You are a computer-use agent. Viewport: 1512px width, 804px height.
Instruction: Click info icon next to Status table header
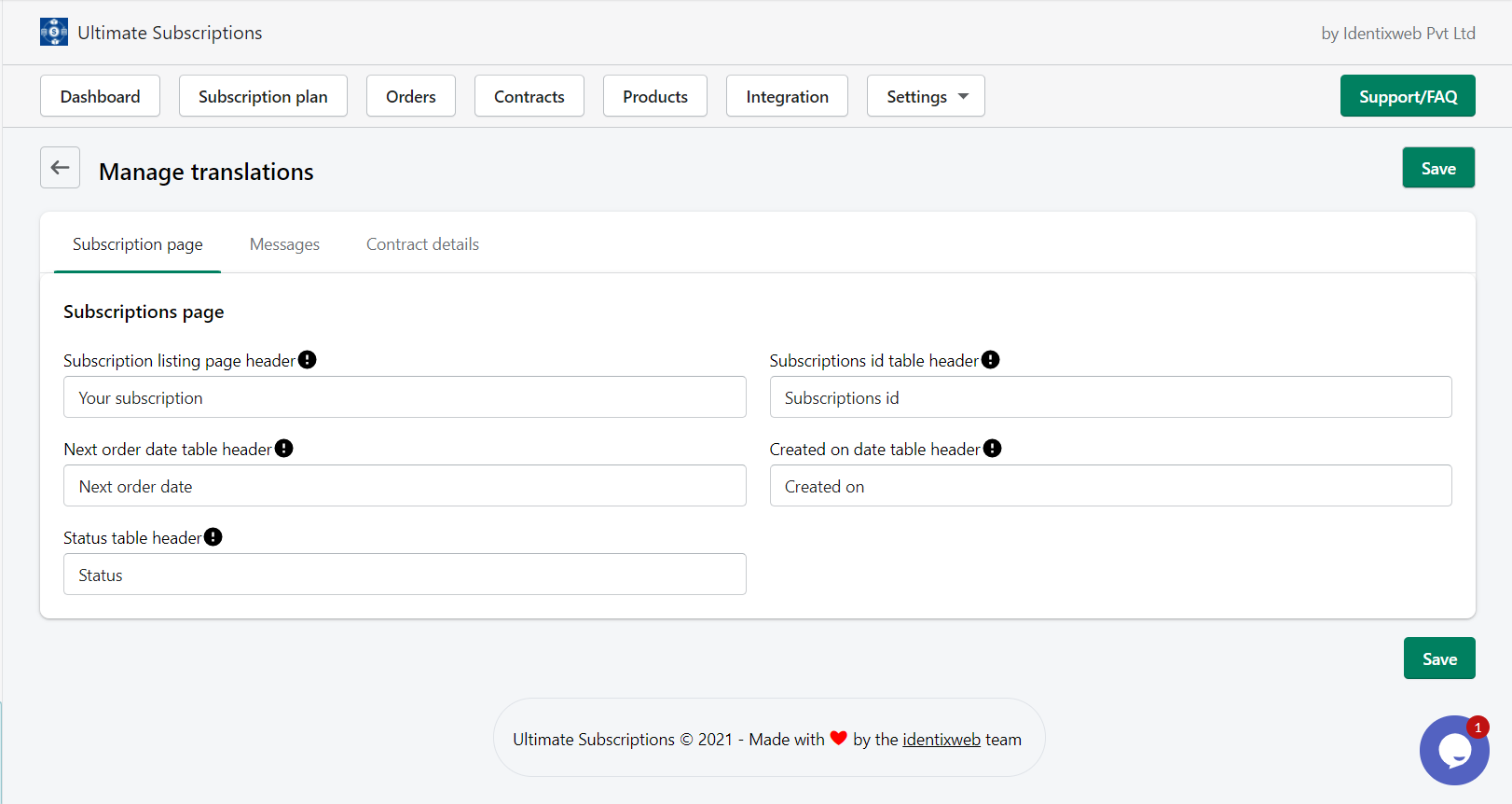coord(213,537)
